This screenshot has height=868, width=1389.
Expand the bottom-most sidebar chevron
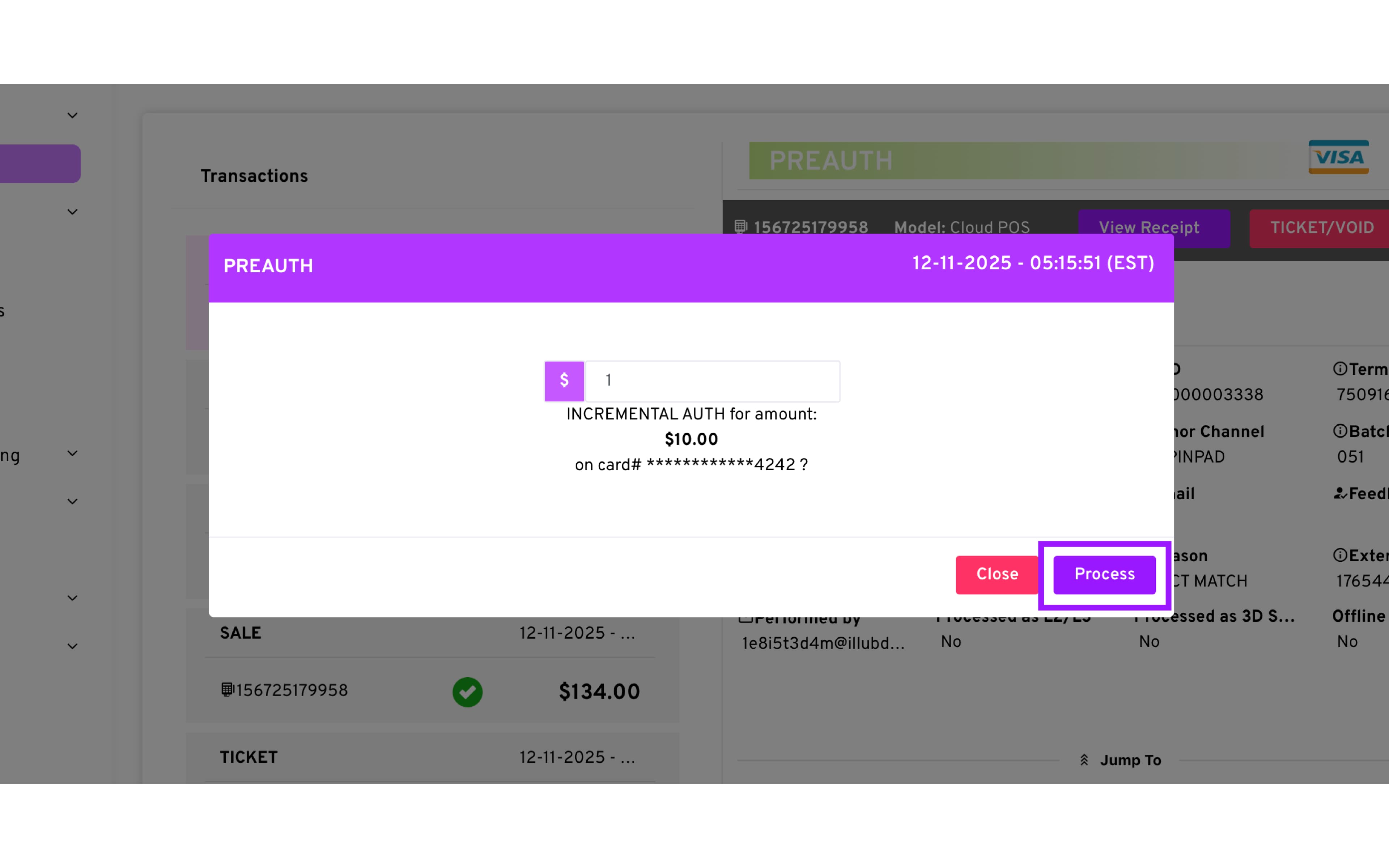point(72,646)
